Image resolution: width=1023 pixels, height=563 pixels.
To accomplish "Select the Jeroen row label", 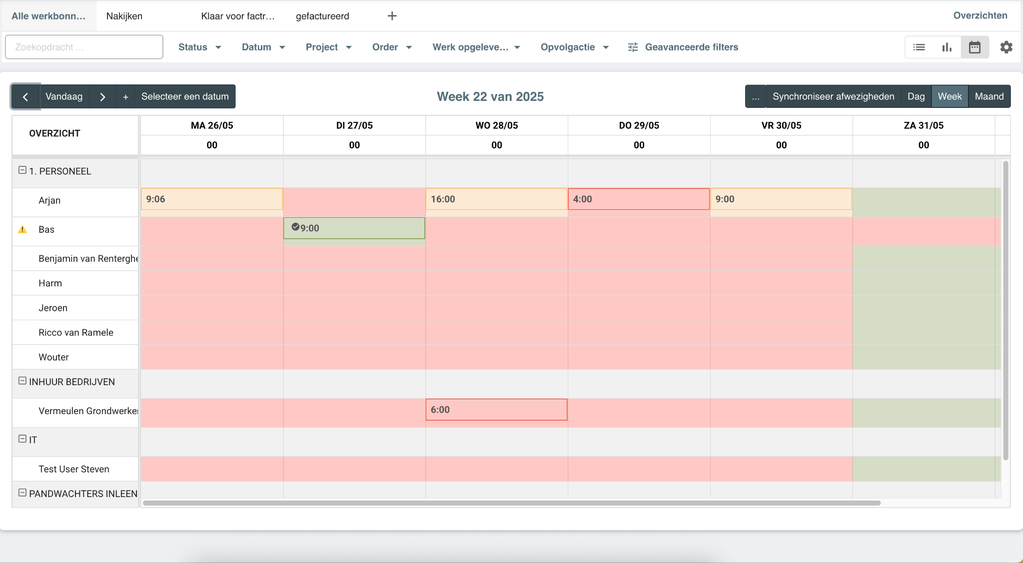I will 53,308.
